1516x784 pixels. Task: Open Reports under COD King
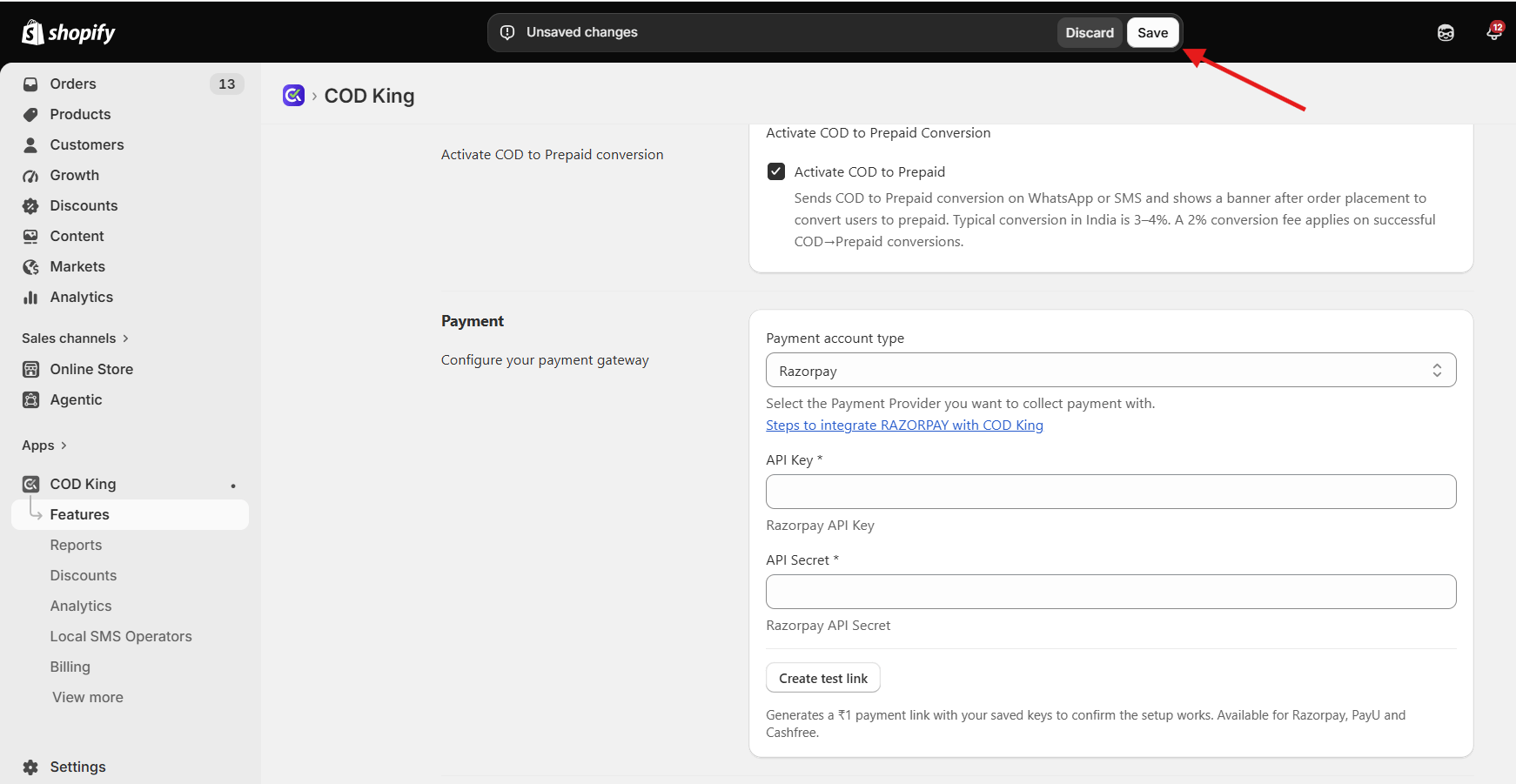76,545
